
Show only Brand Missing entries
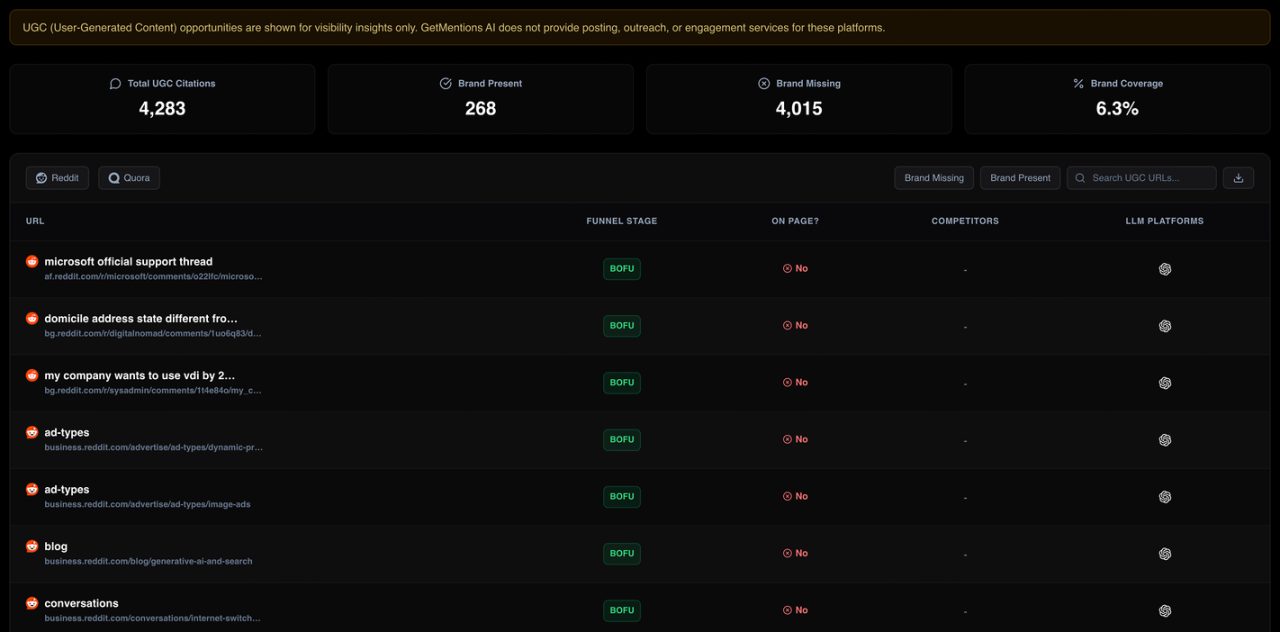934,178
